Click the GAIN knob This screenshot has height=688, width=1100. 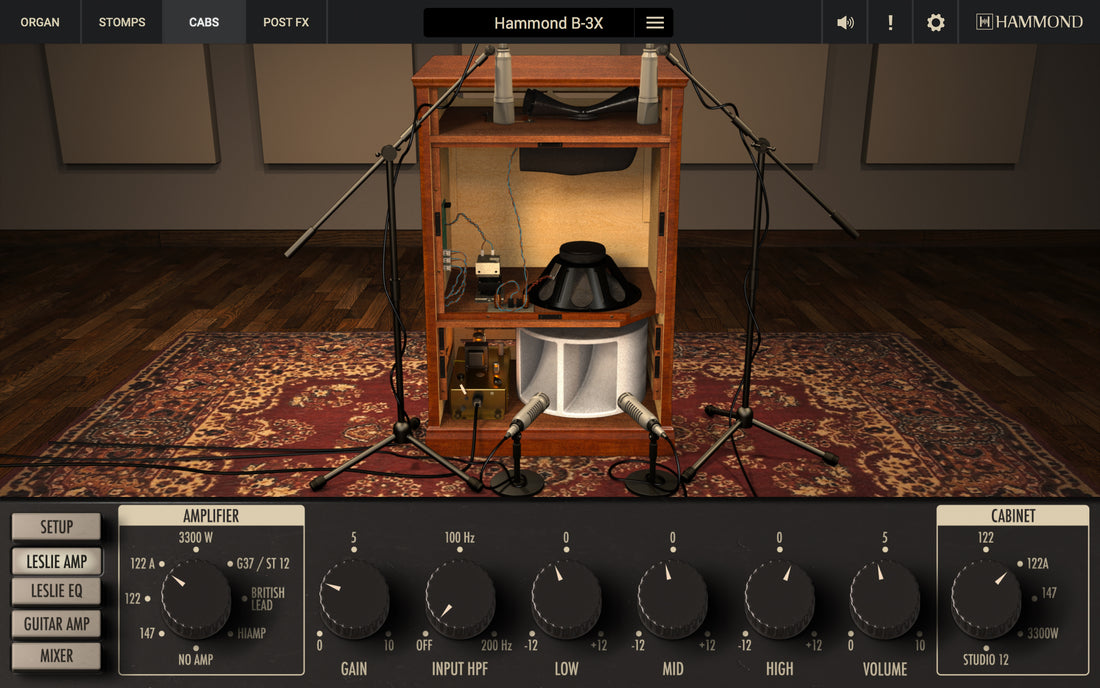[x=354, y=598]
